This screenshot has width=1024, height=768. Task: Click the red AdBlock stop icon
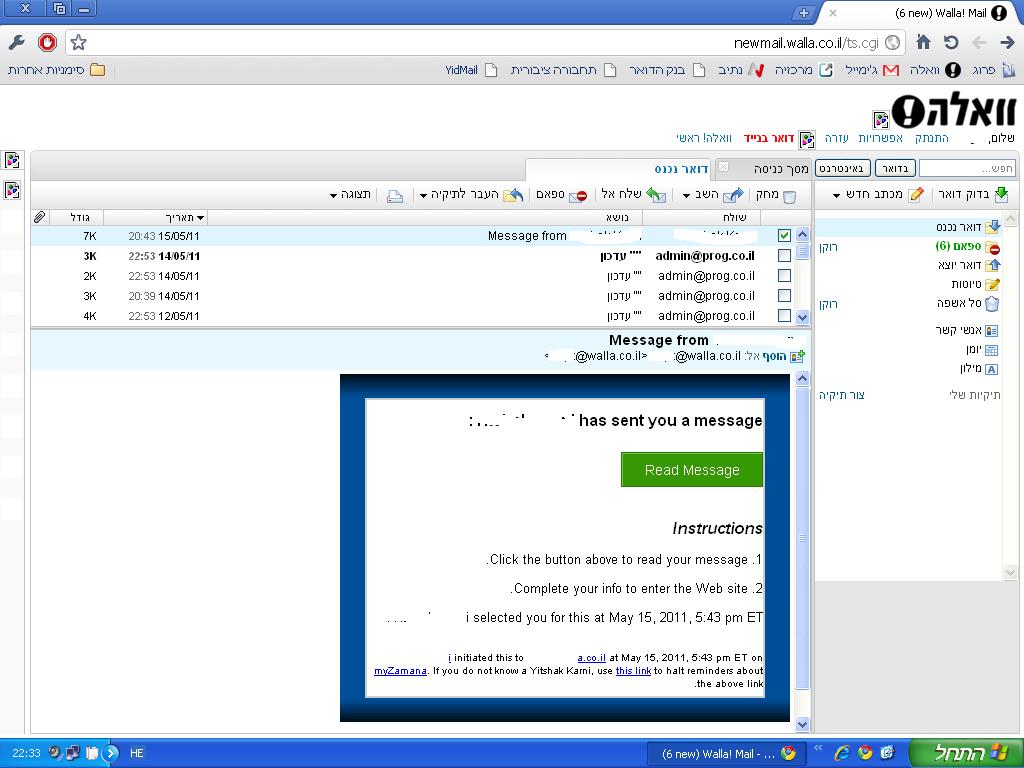click(x=47, y=42)
